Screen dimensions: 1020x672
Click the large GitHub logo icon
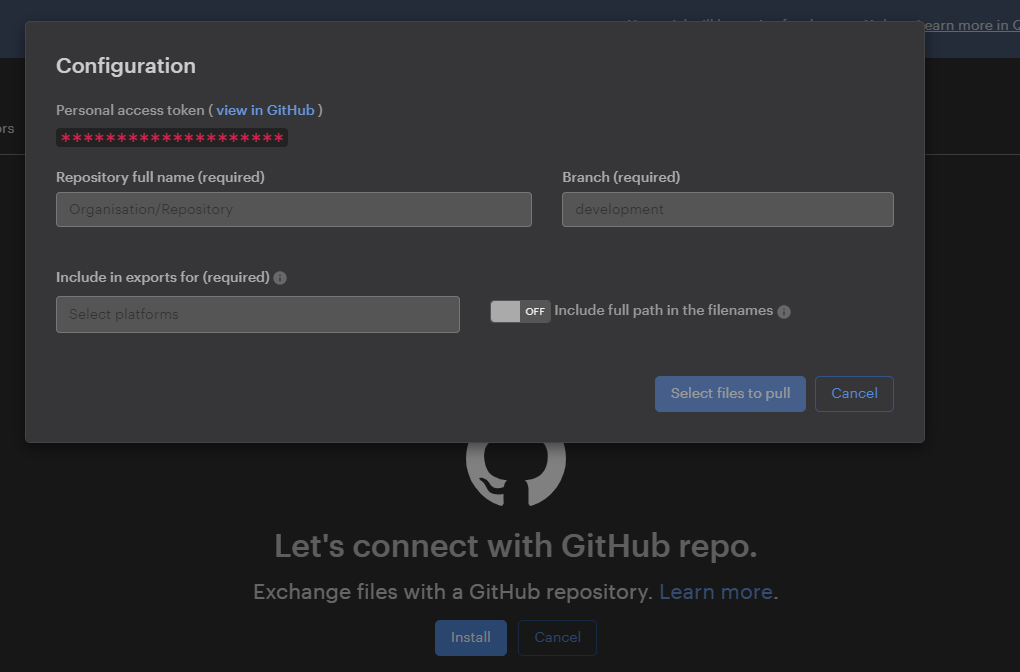click(x=516, y=468)
